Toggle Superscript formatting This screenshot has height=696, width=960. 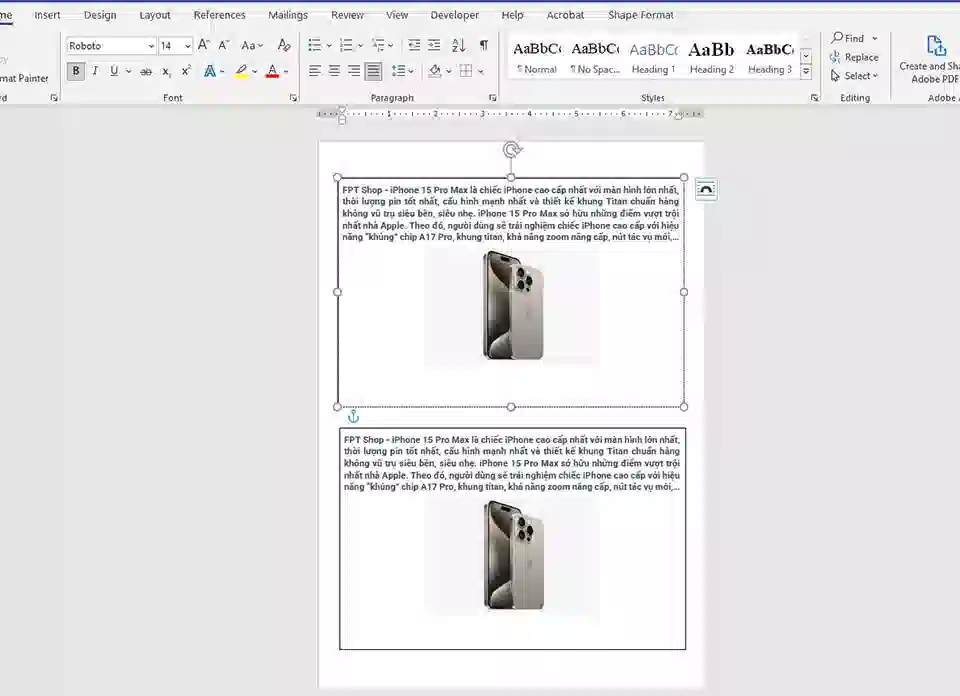pyautogui.click(x=186, y=71)
